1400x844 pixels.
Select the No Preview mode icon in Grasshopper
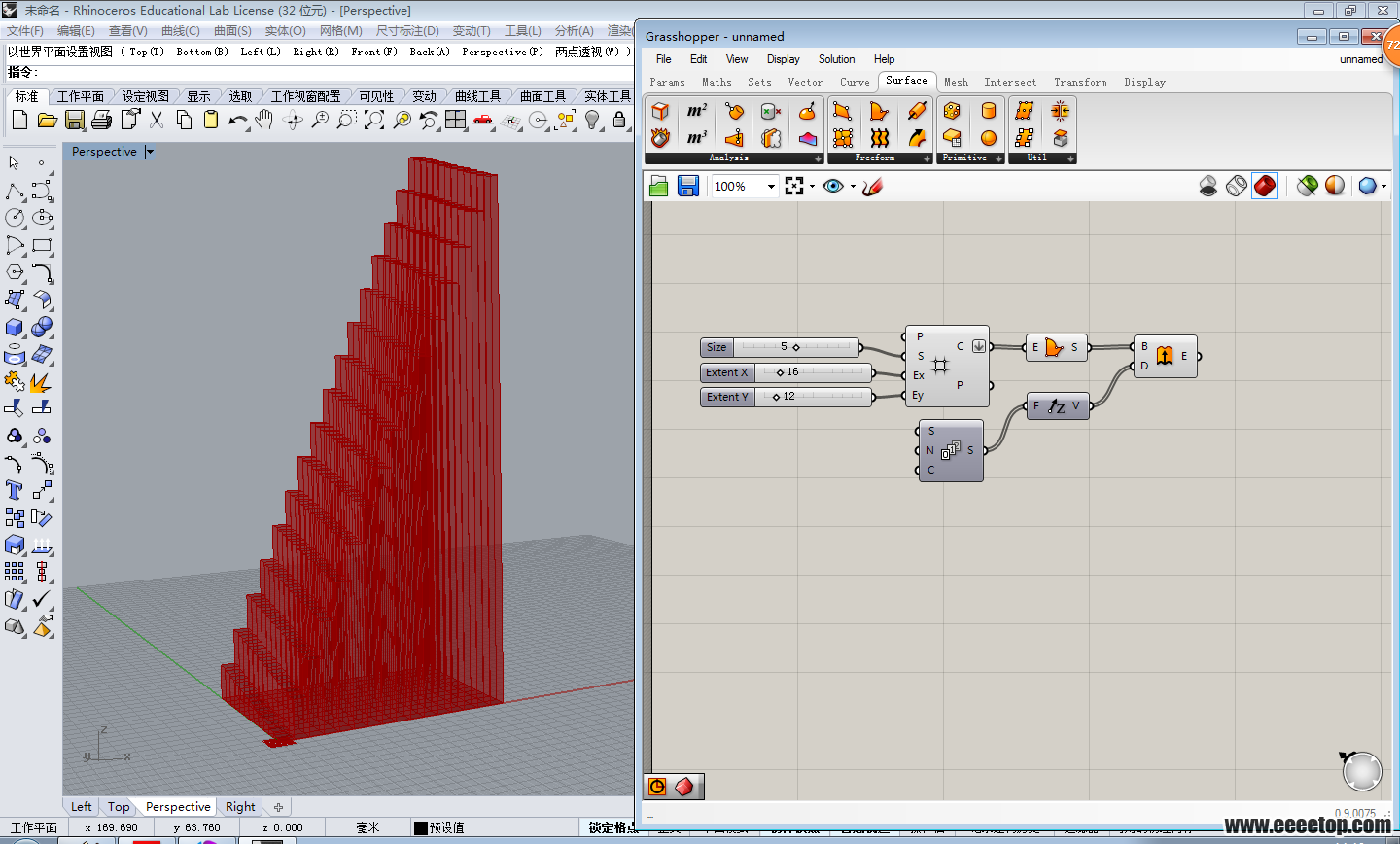1208,186
